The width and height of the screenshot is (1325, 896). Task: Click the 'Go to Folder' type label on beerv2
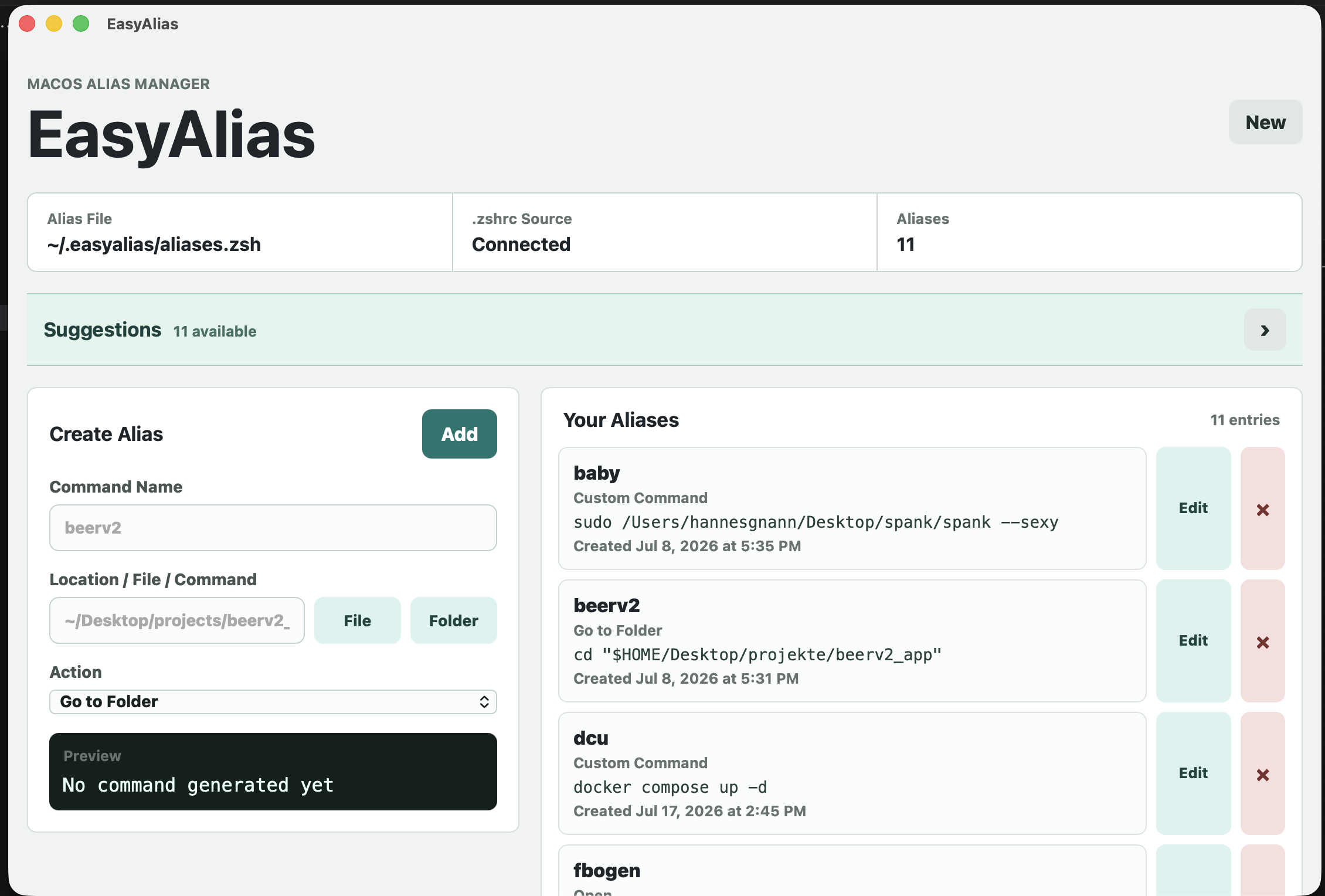[x=617, y=630]
